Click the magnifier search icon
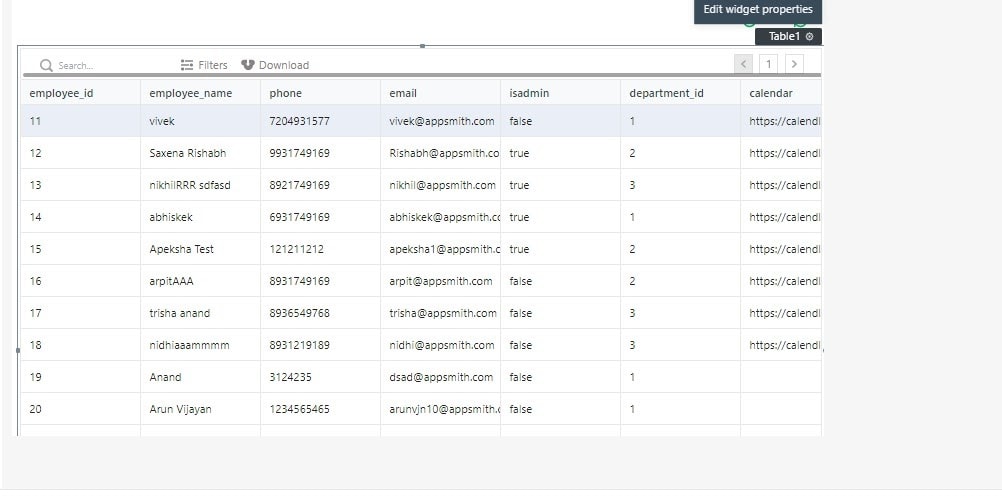The width and height of the screenshot is (1002, 498). tap(46, 65)
